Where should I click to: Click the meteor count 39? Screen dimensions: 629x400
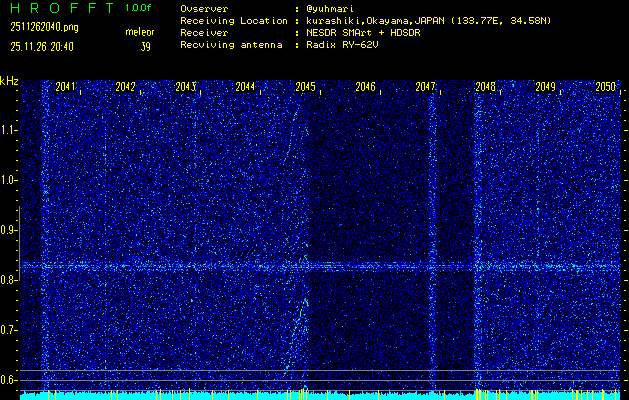click(145, 47)
